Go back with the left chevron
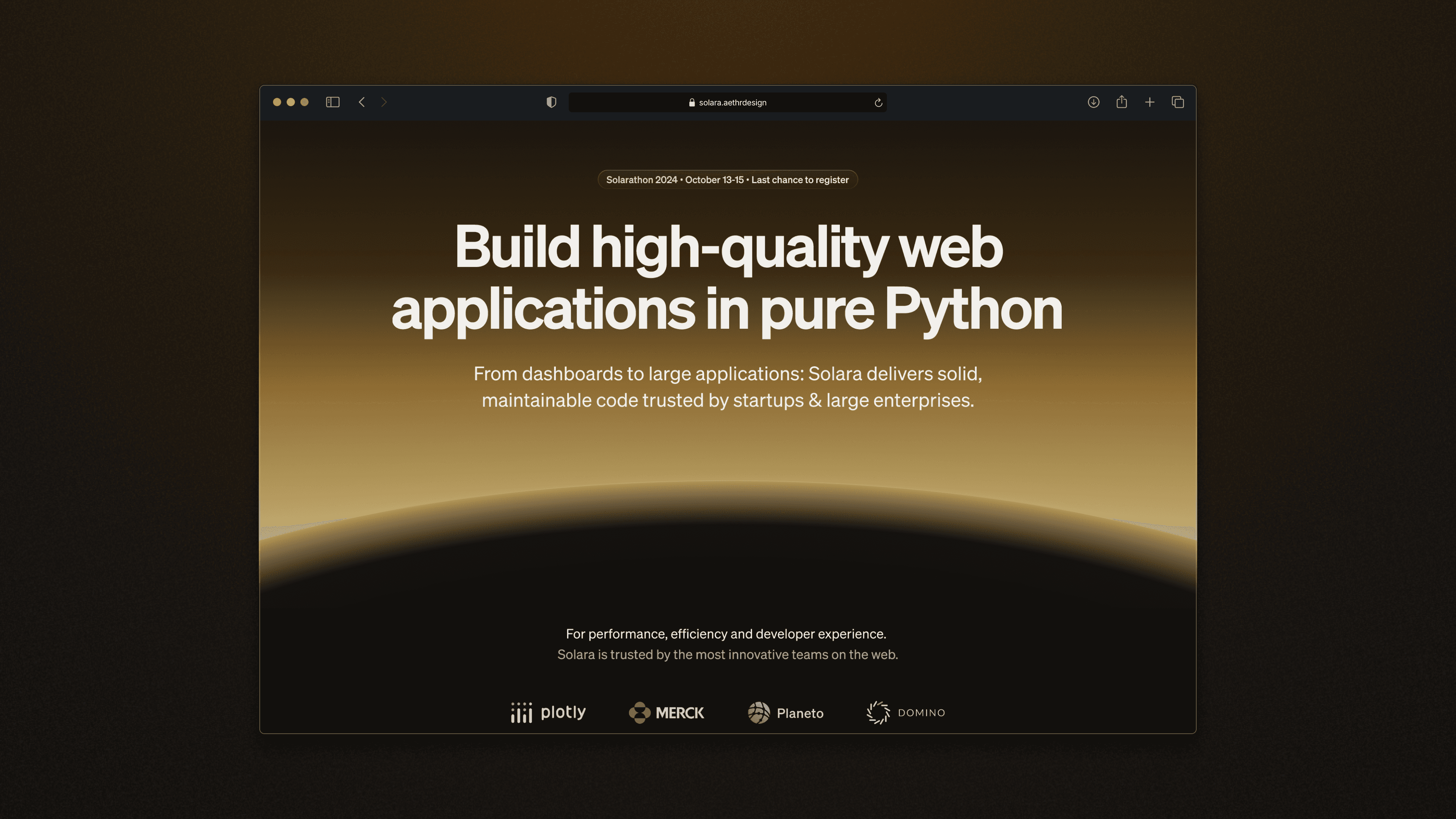Screen dimensions: 1456x819 362,102
